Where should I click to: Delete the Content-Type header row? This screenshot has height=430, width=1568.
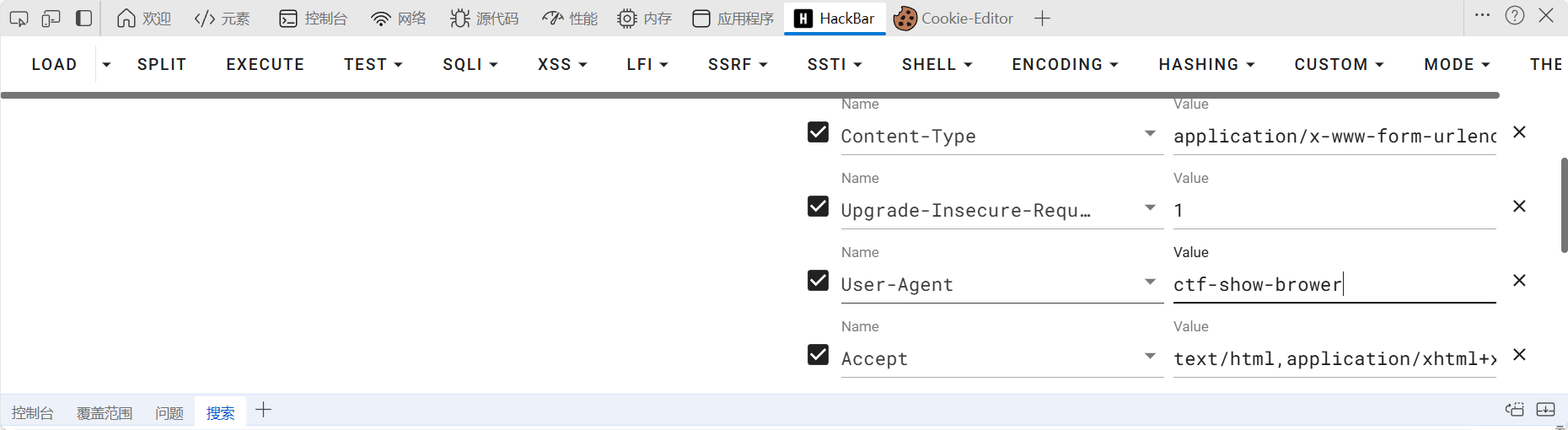coord(1519,132)
